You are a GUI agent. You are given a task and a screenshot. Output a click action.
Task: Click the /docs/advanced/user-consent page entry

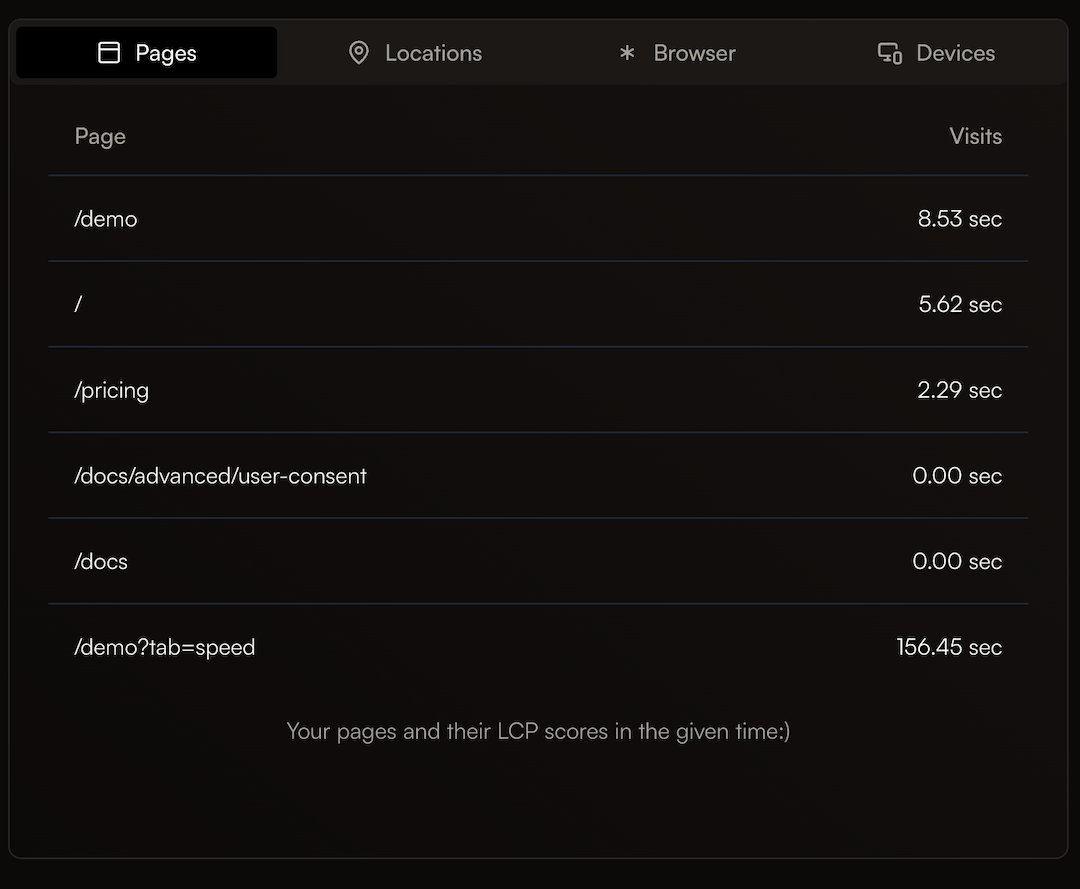[x=220, y=476]
